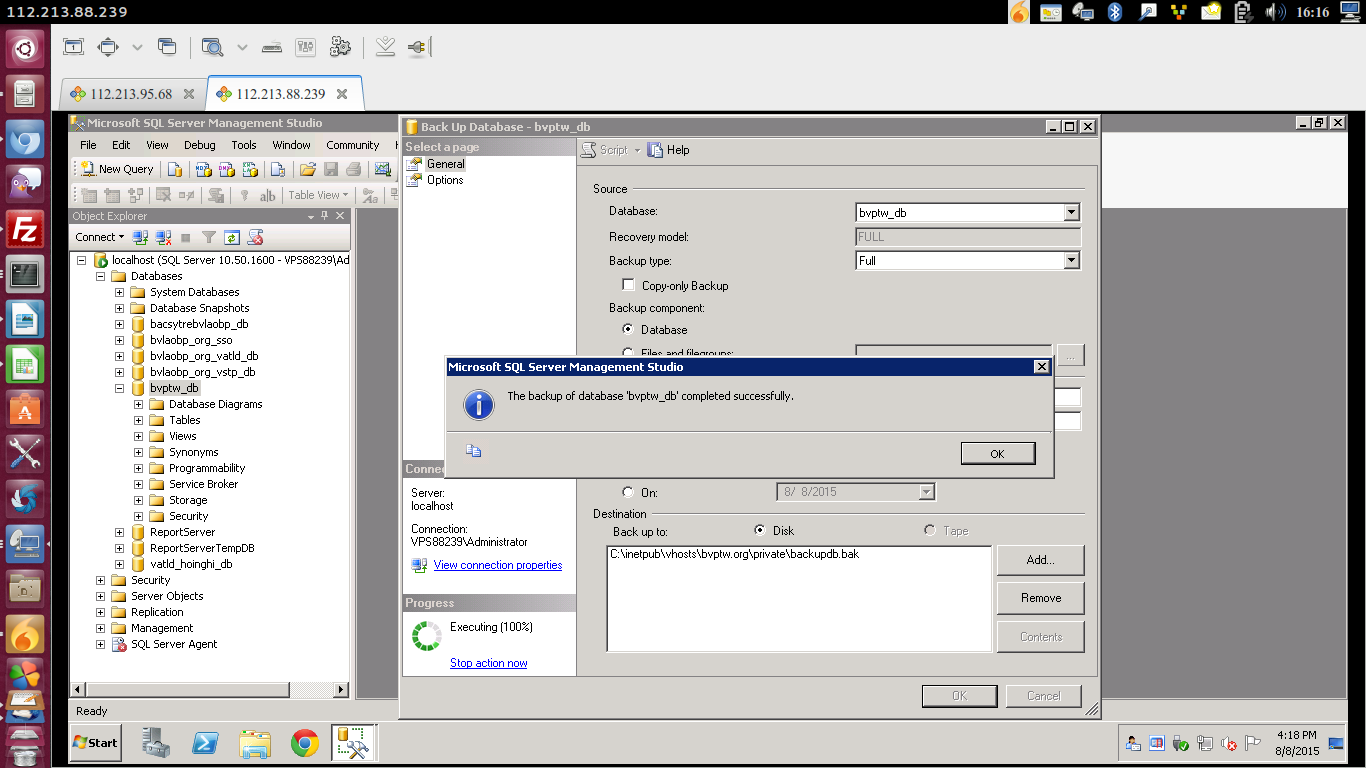Click the Database Engine Query icon
Image resolution: width=1366 pixels, height=768 pixels.
pos(175,169)
